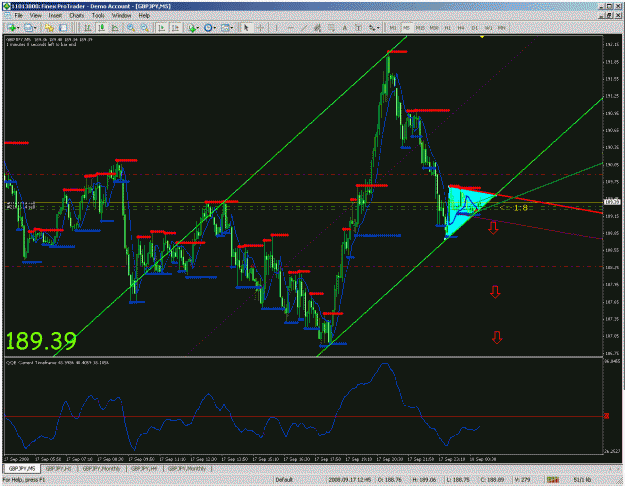Open the Navigator favorites star icon
Screen dimensions: 625x486
coord(49,28)
